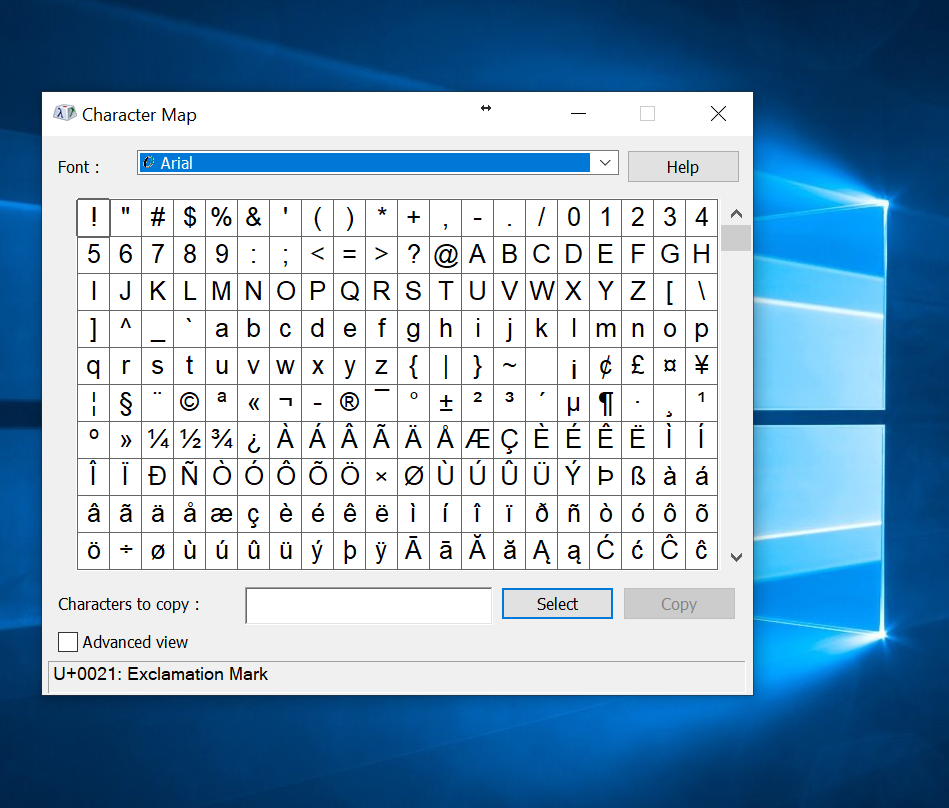Viewport: 949px width, 808px height.
Task: Select the generic currency ¤ sign cell
Action: (669, 366)
